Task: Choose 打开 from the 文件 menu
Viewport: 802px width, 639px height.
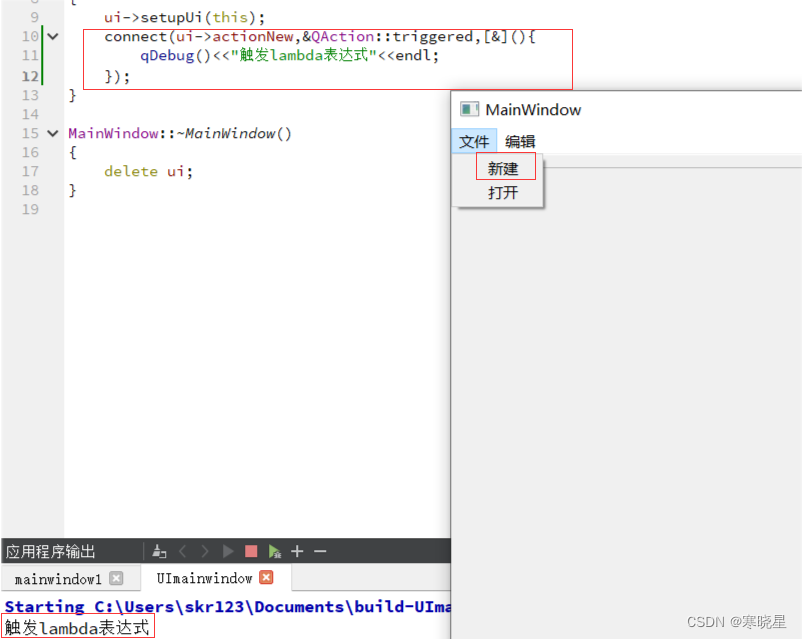Action: [503, 192]
